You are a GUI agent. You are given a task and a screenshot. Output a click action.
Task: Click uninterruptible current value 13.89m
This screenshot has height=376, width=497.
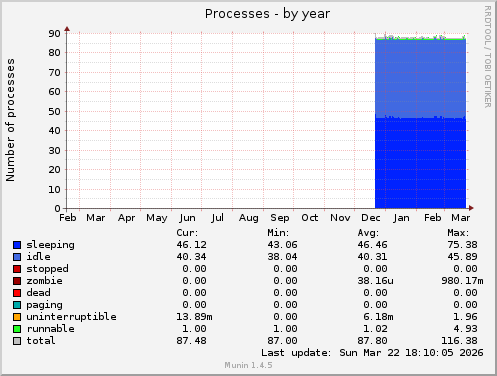point(195,317)
